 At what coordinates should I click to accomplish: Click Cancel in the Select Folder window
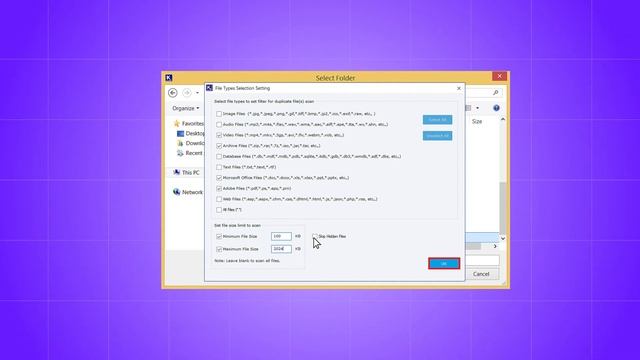tap(481, 274)
